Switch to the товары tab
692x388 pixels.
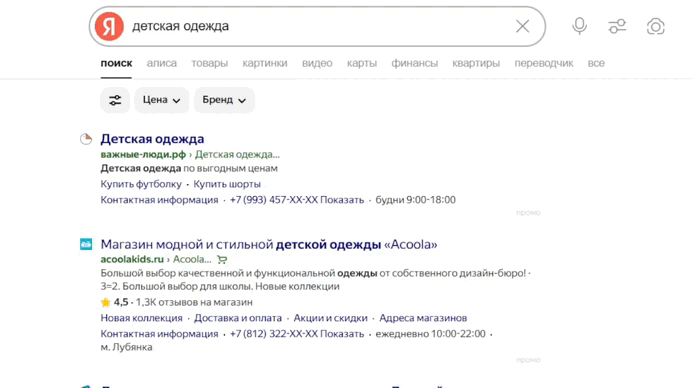(x=210, y=63)
